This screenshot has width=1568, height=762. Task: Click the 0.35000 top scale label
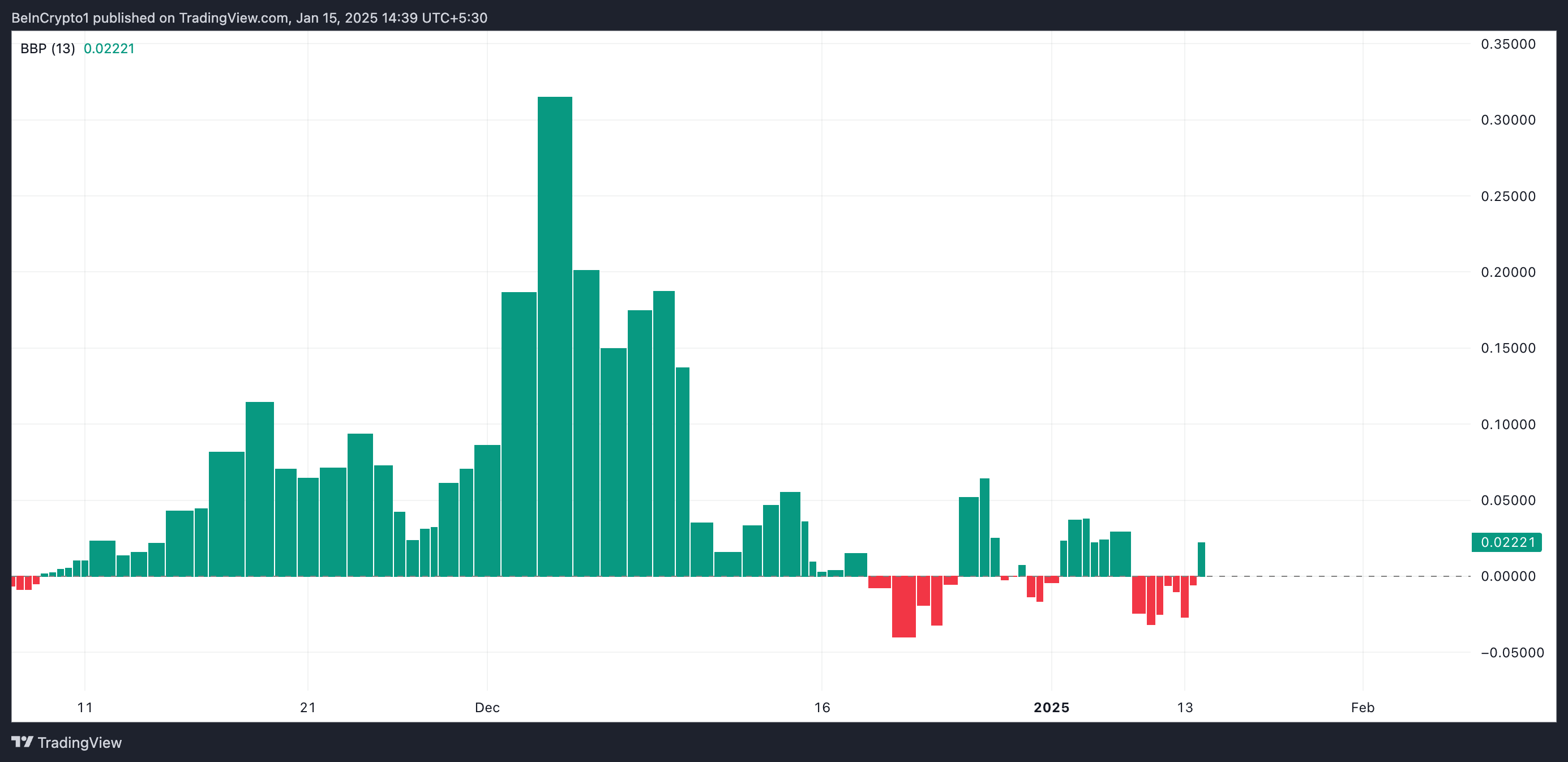point(1508,44)
